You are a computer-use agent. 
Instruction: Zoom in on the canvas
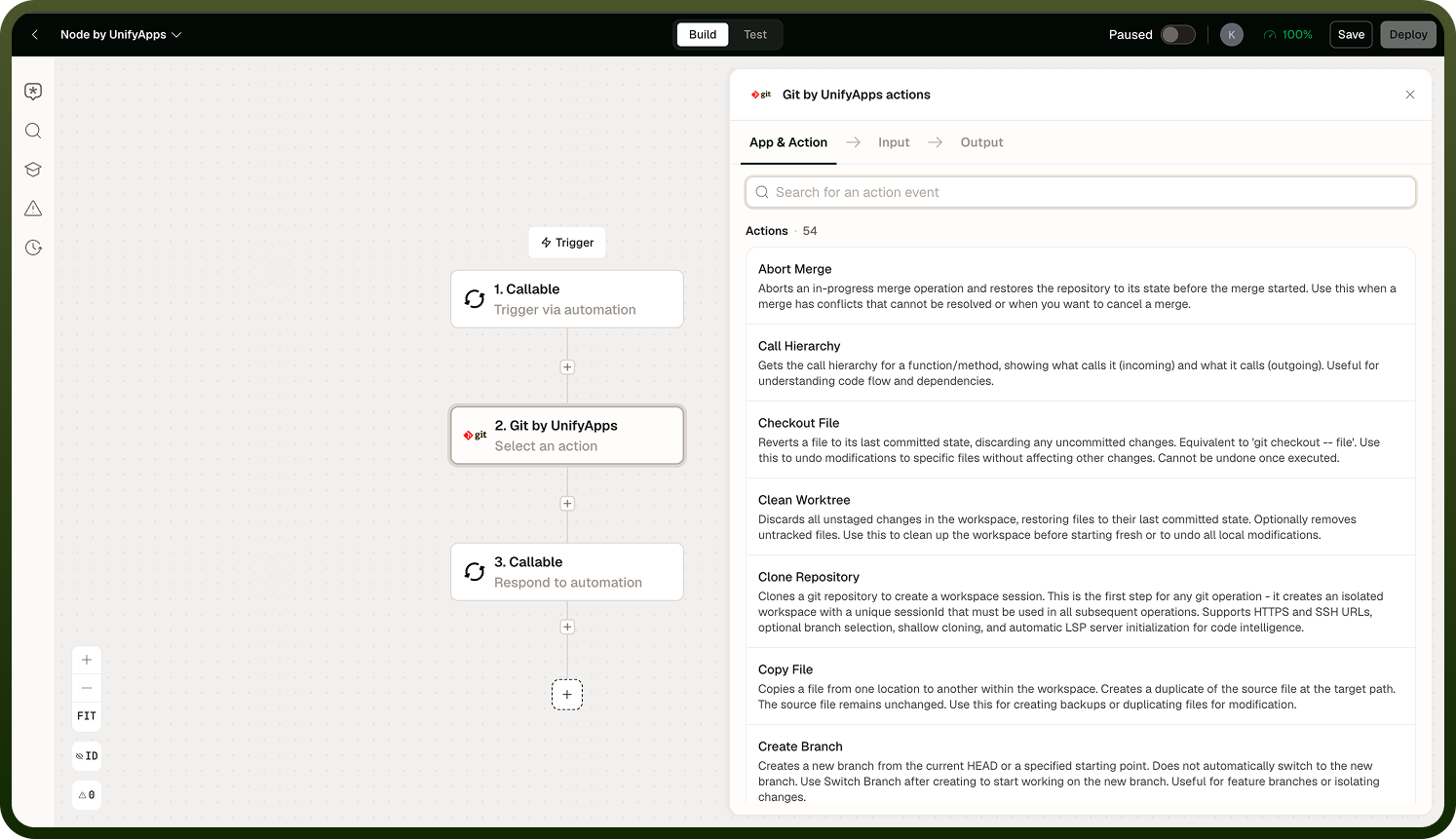coord(87,660)
